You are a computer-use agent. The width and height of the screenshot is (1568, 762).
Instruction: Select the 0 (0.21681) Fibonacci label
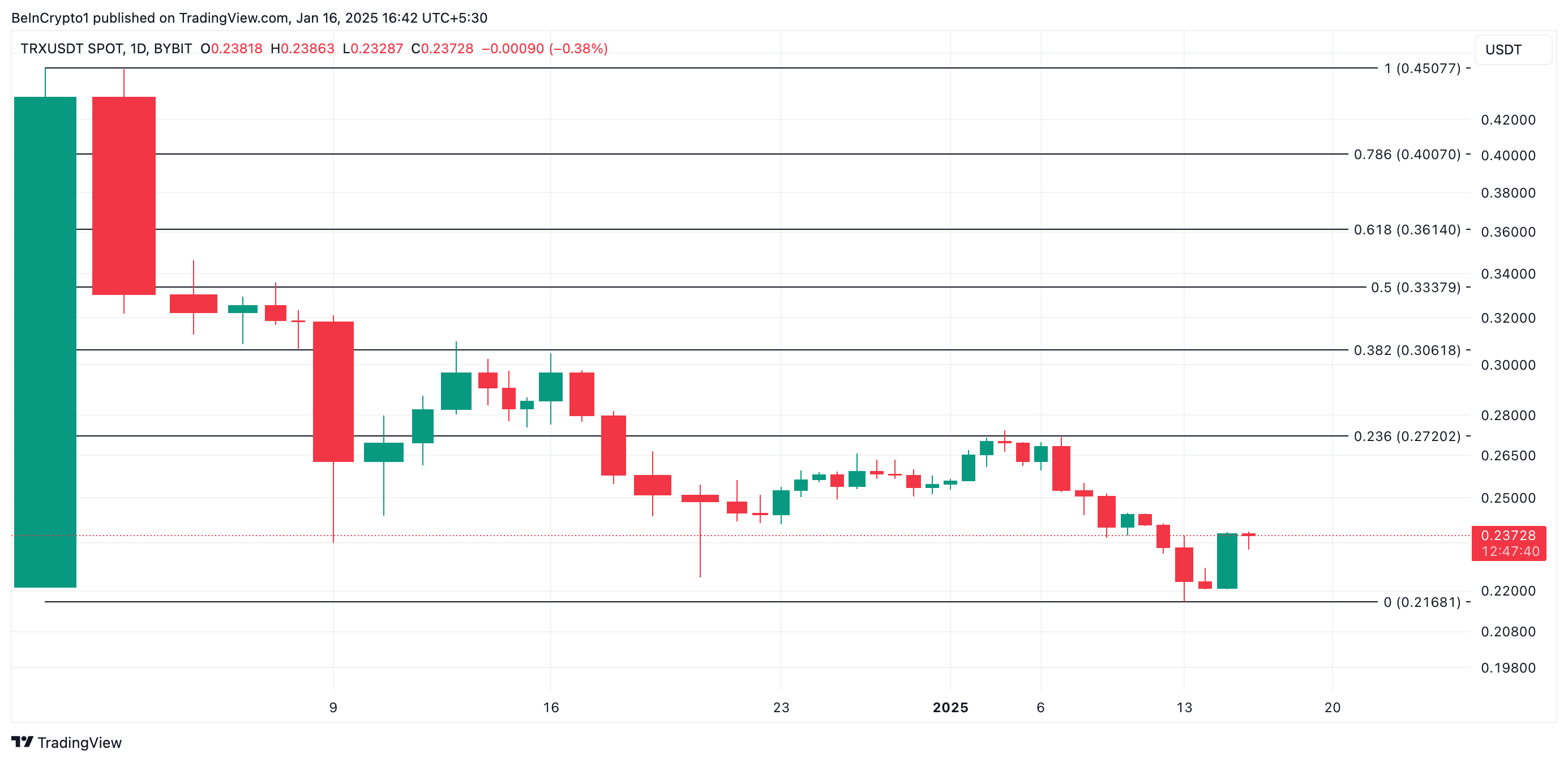[x=1421, y=602]
